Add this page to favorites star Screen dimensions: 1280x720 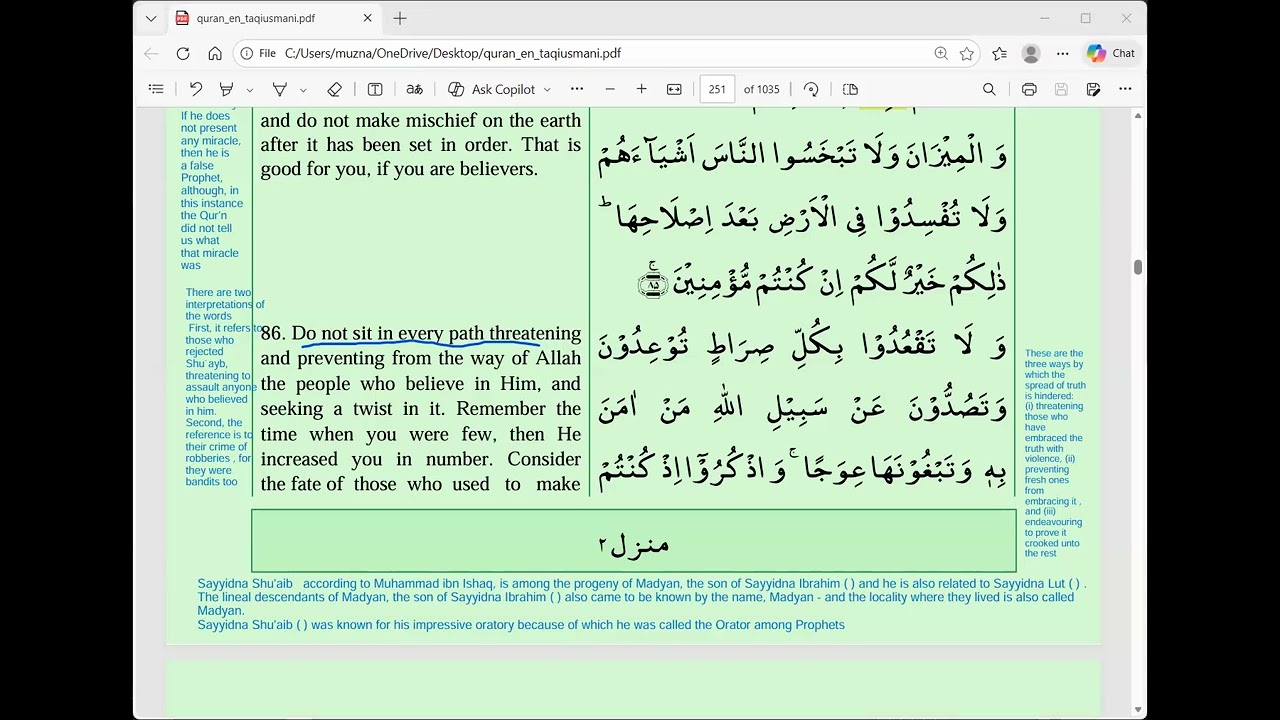pos(967,53)
